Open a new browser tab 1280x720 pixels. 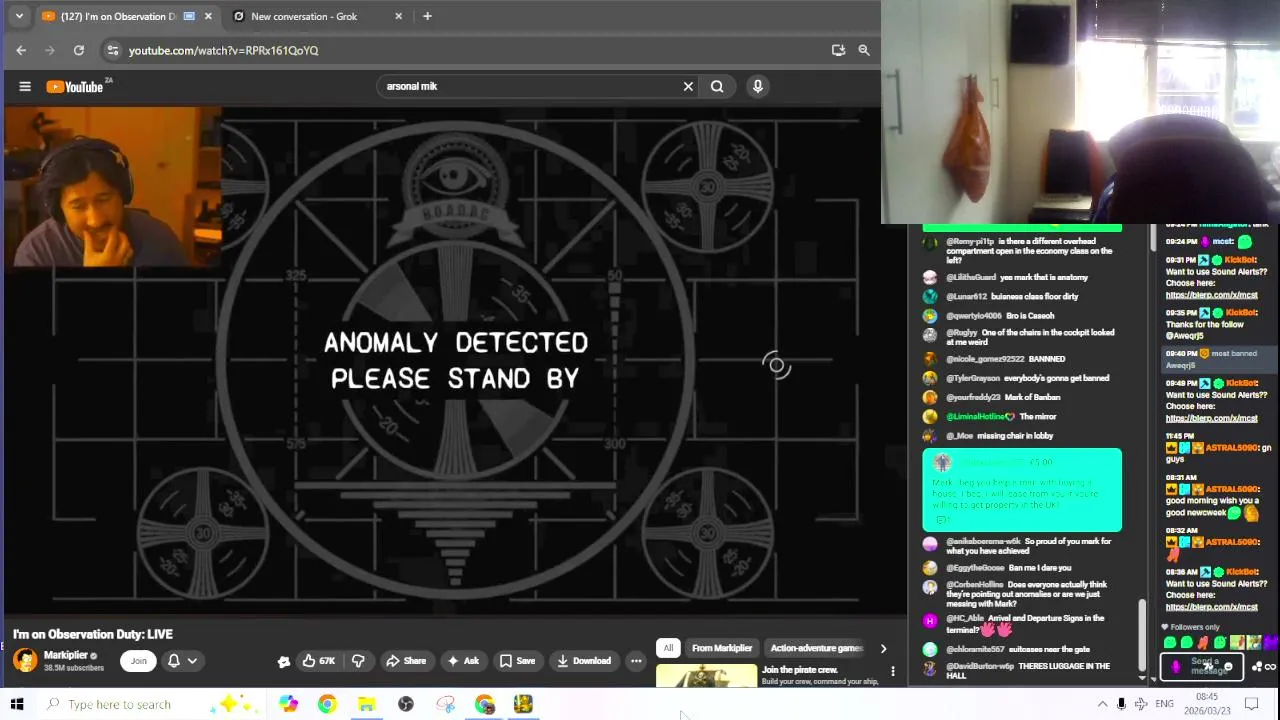(x=427, y=16)
